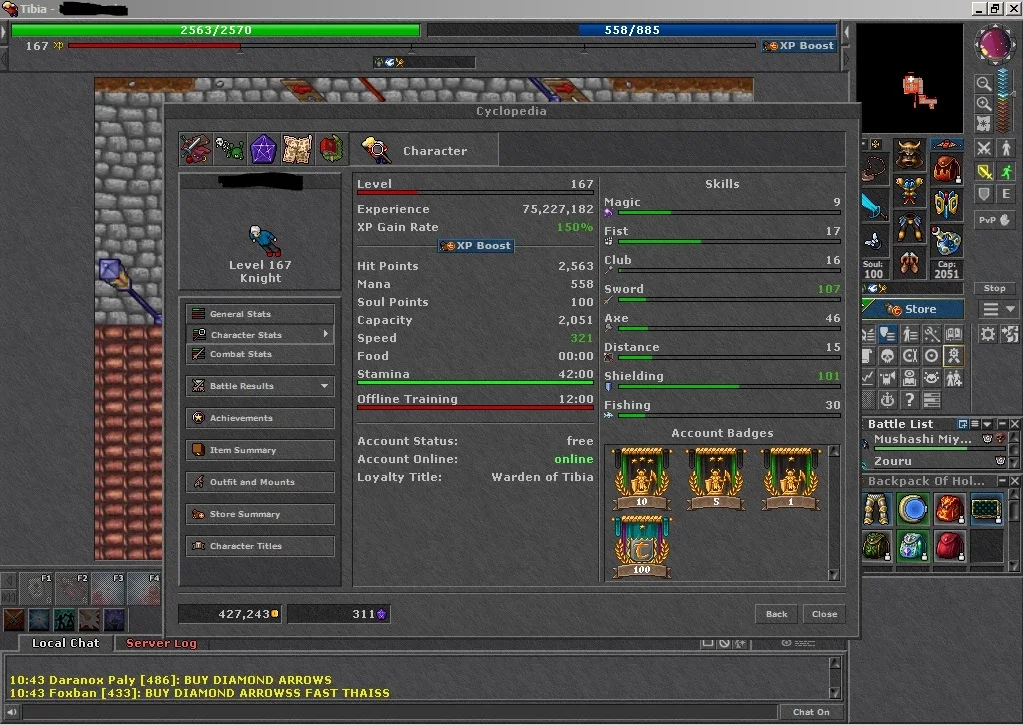Minimize the Backpack Of Holding panel
The width and height of the screenshot is (1023, 725).
1002,481
